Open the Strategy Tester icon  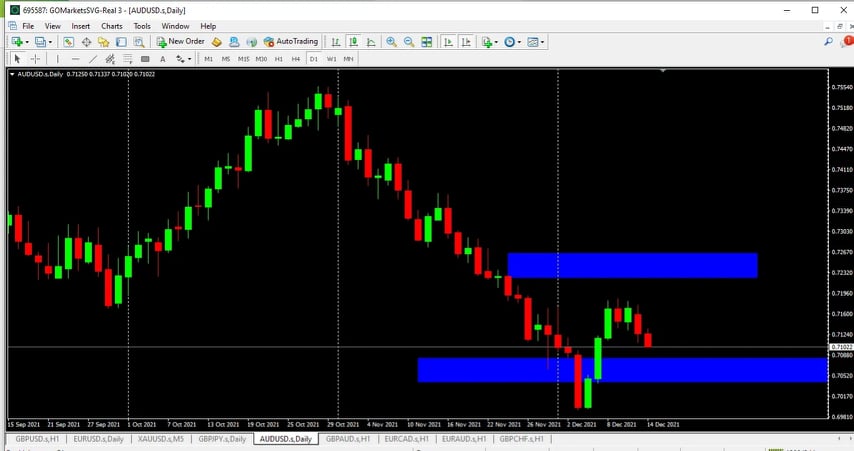point(139,42)
